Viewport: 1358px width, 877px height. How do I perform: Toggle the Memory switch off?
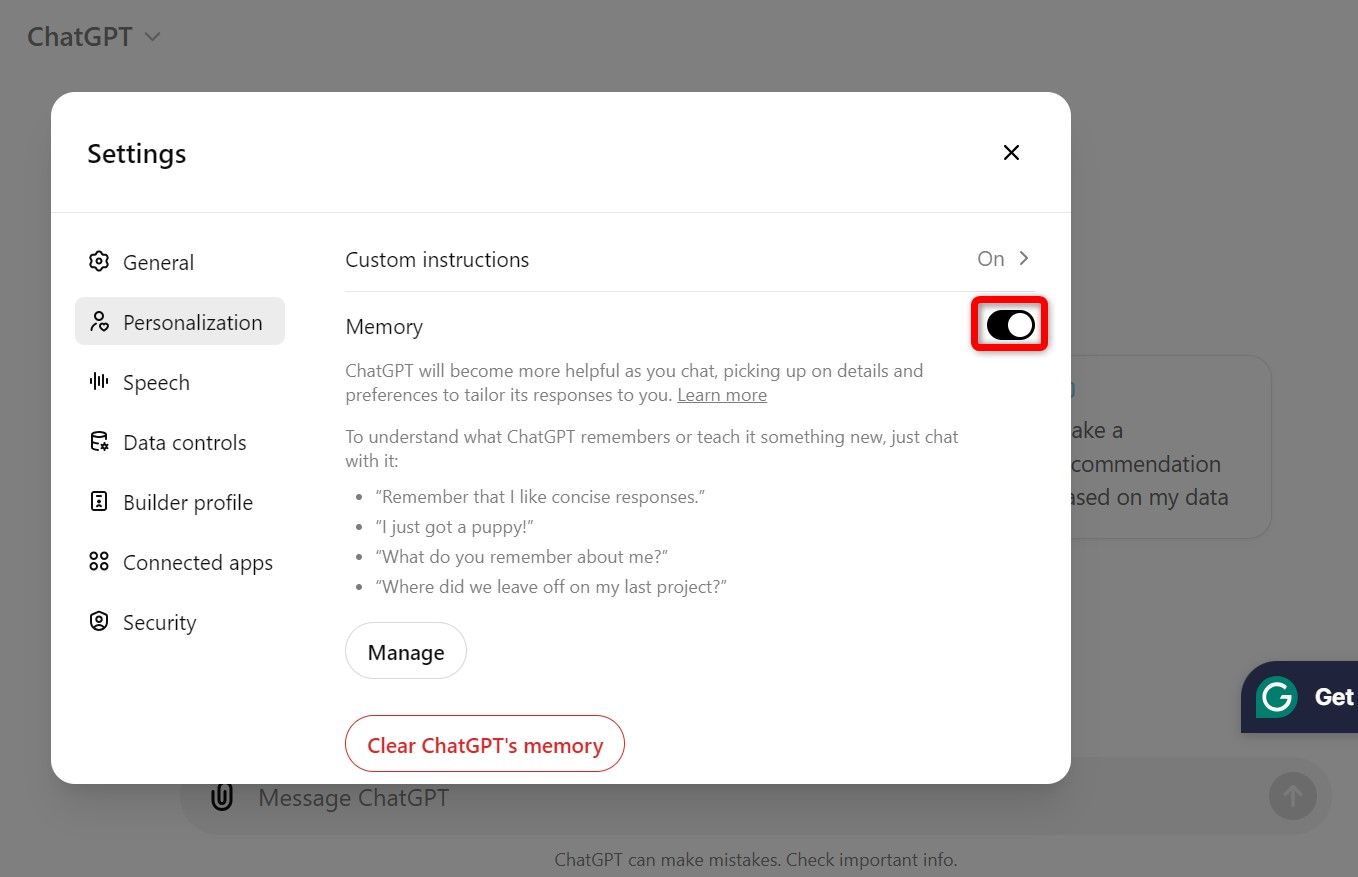pyautogui.click(x=1010, y=324)
